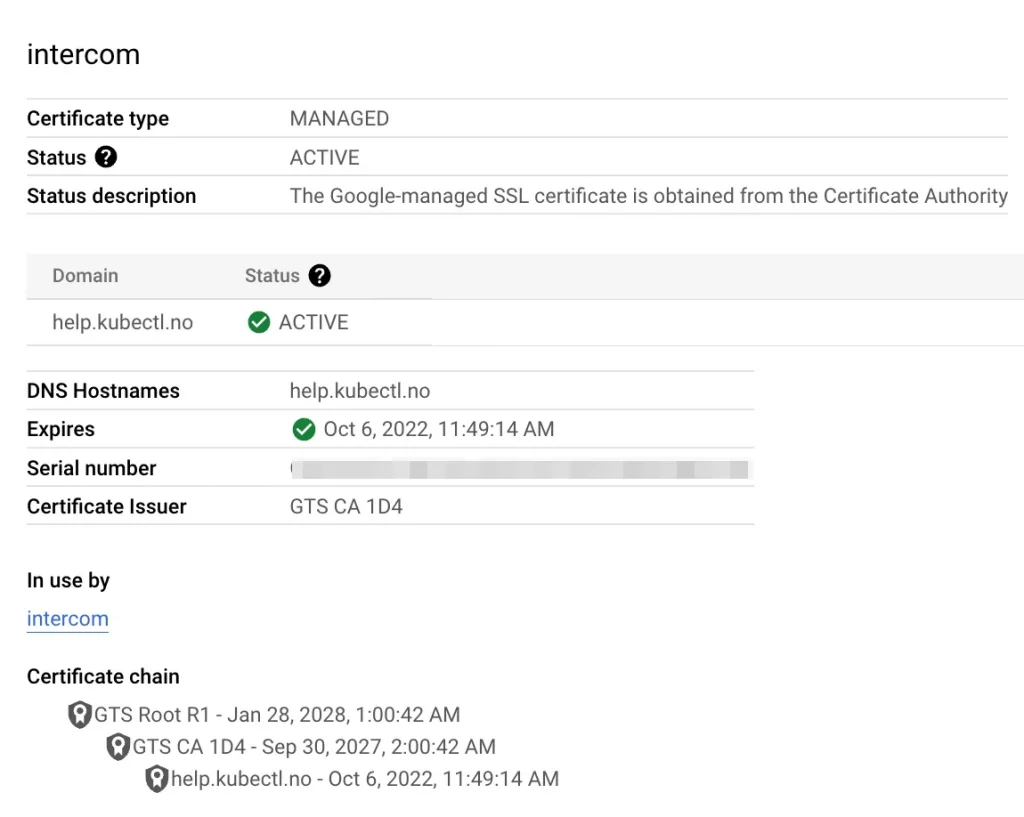1024x817 pixels.
Task: Click the ACTIVE value in the Status row
Action: (x=325, y=157)
